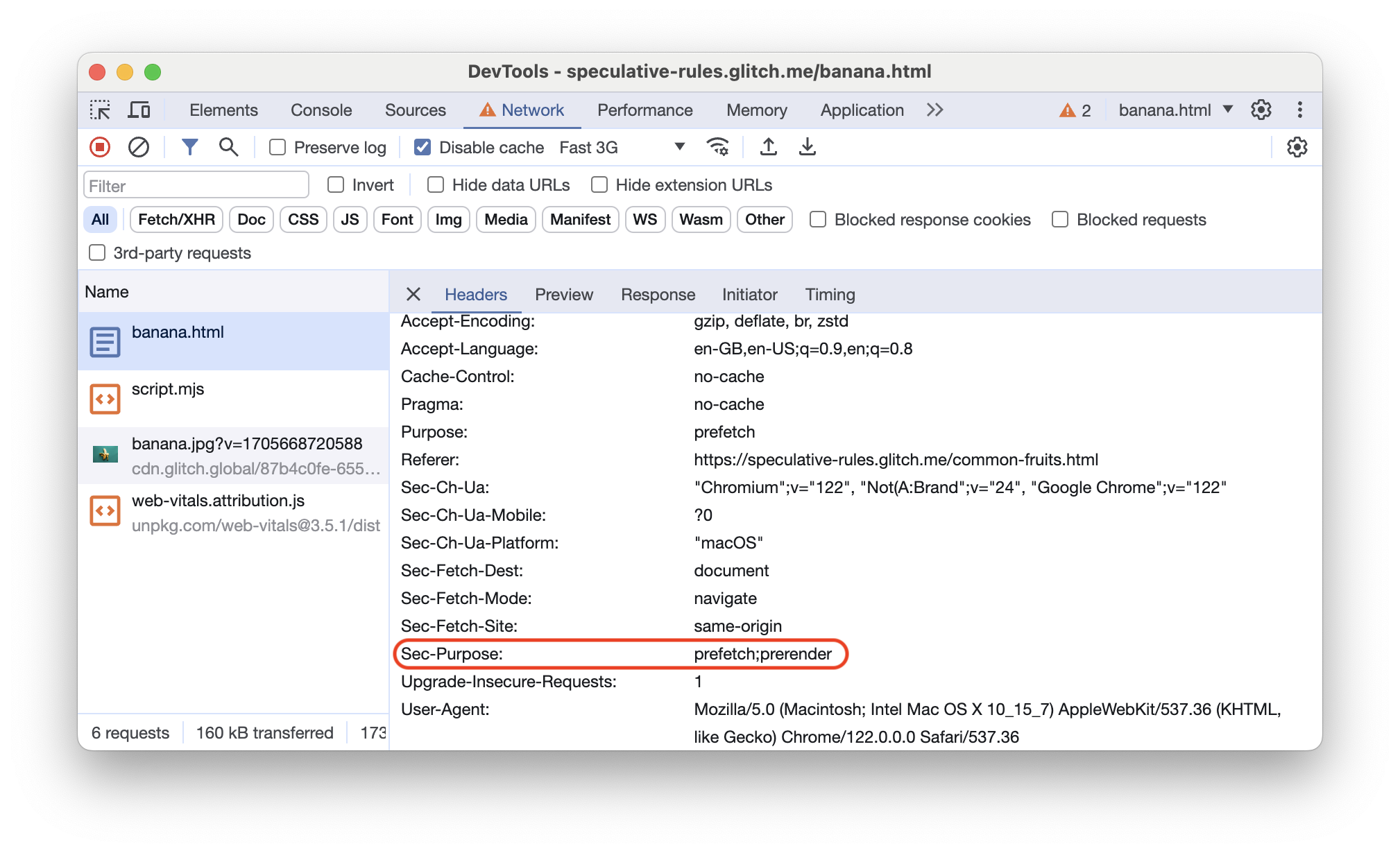Expand the DevTools panel overflow menu
Screen dimensions: 1400x853
click(936, 110)
